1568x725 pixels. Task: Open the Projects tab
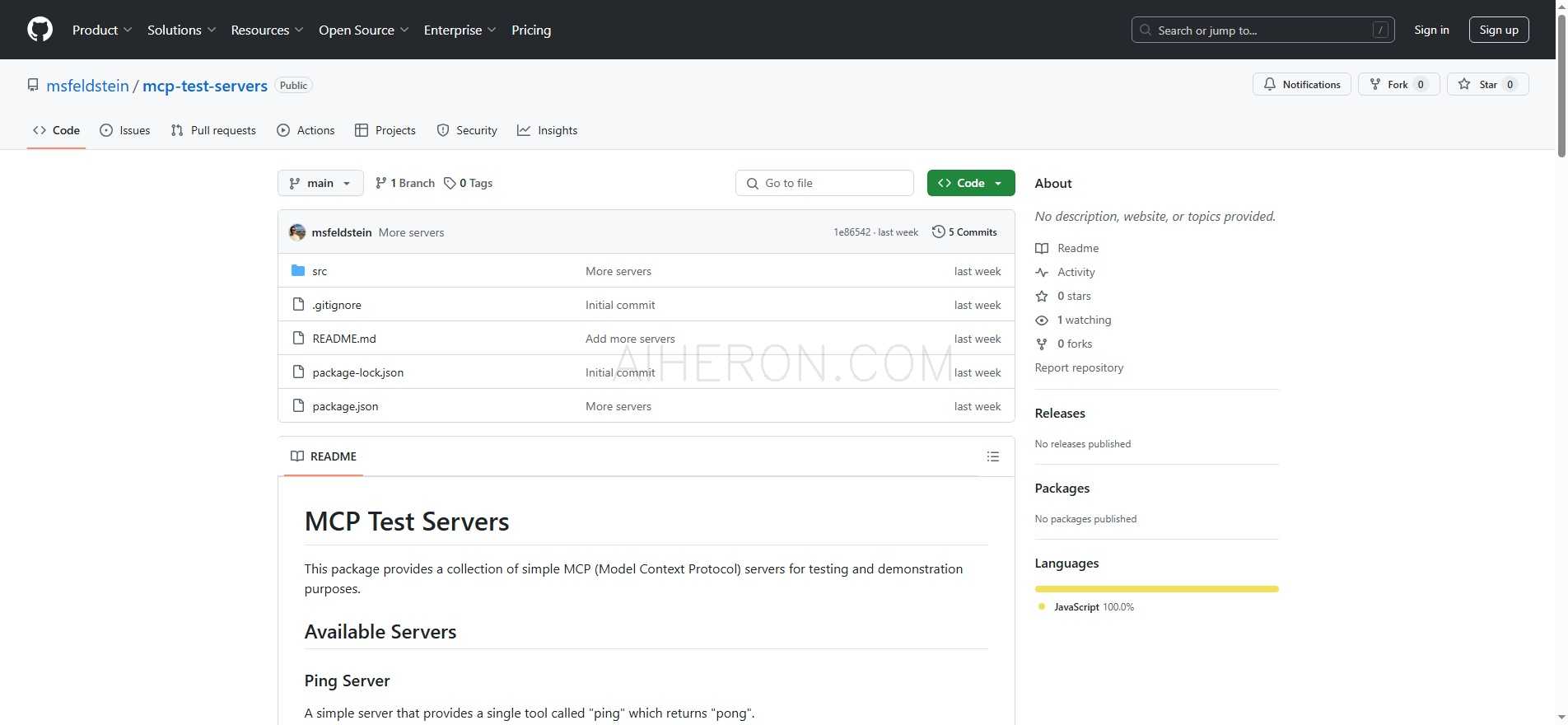coord(385,130)
